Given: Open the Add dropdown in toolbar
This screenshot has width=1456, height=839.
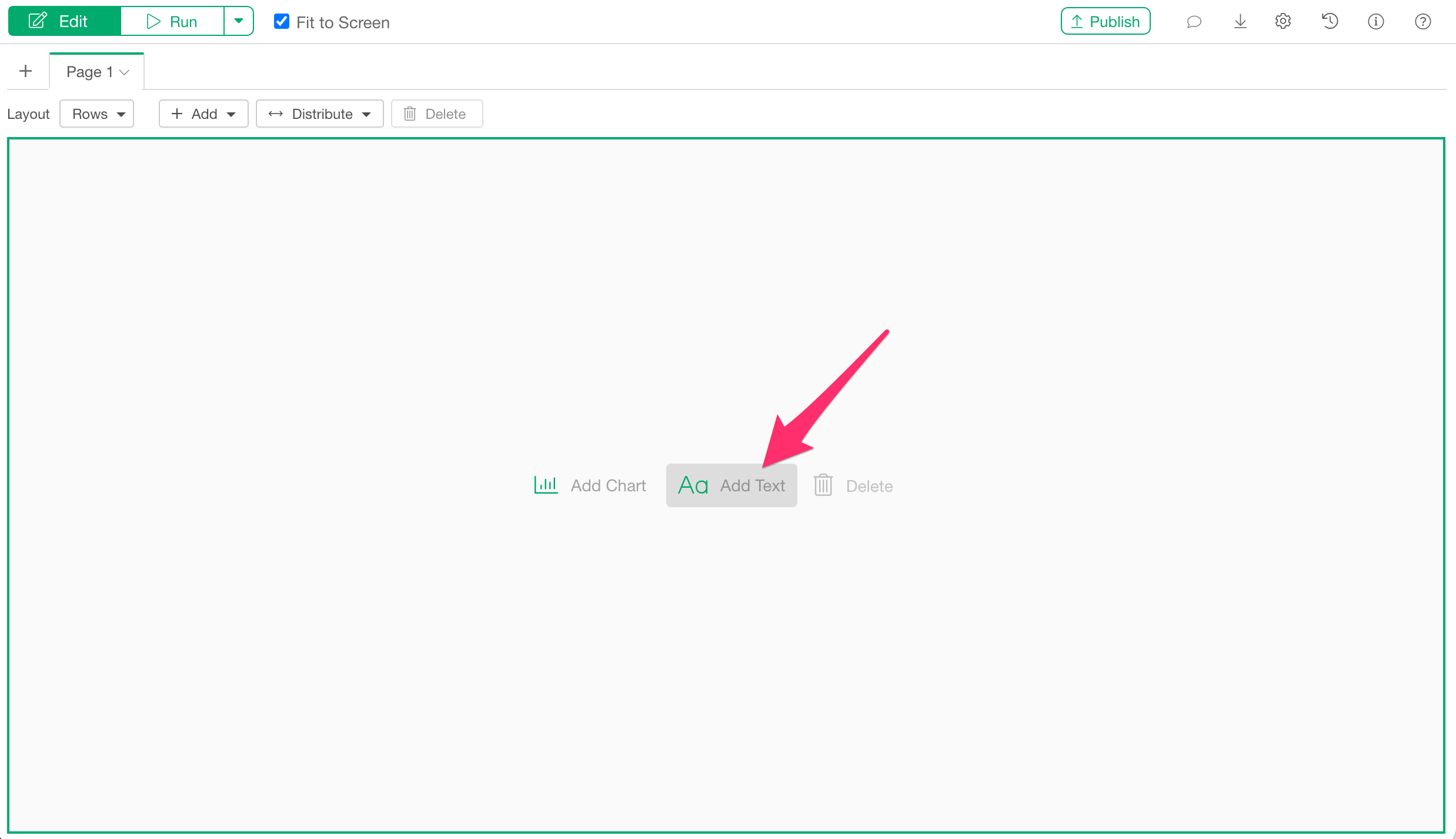Looking at the screenshot, I should pyautogui.click(x=203, y=114).
